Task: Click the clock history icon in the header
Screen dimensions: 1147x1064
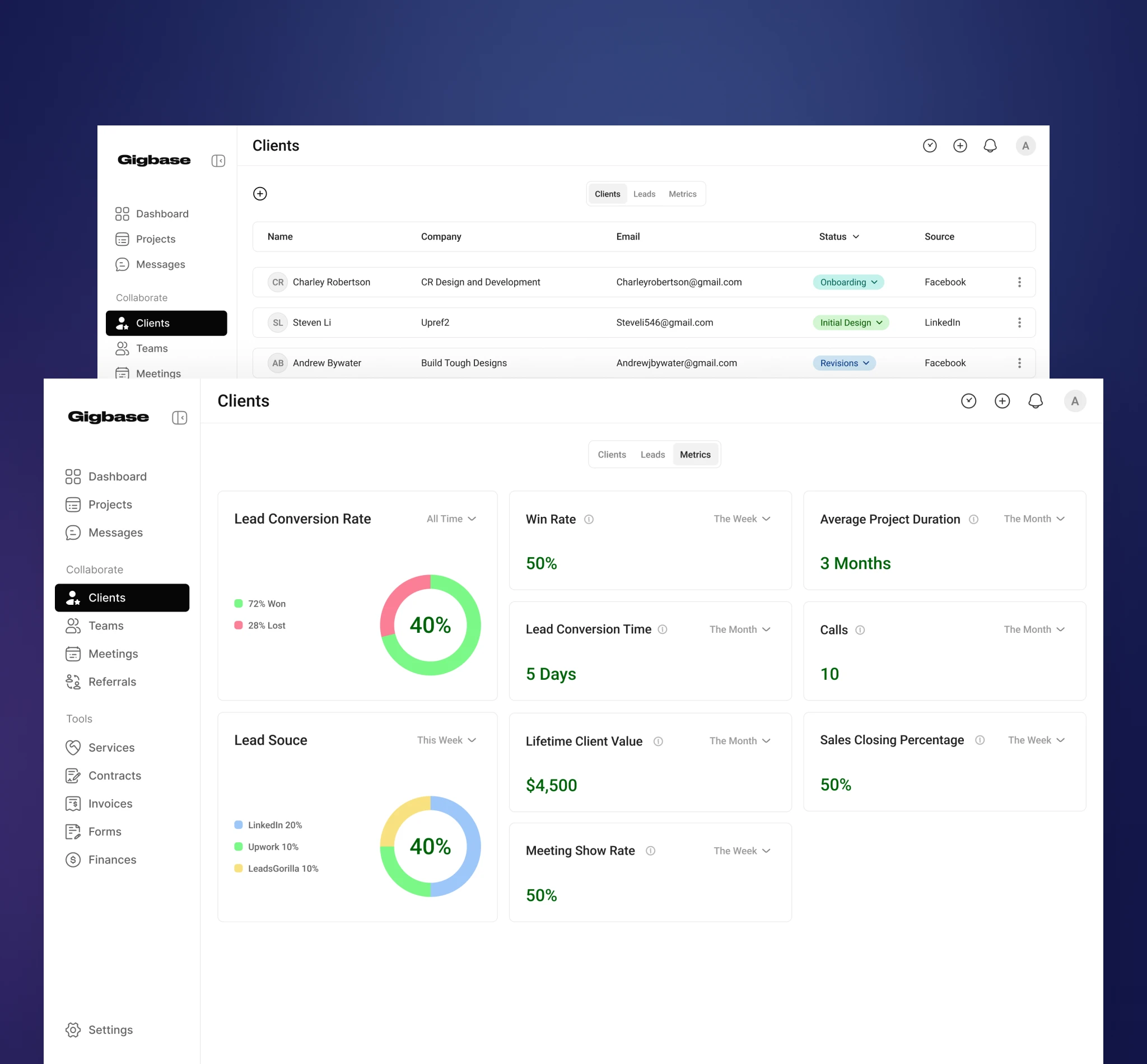Action: pos(969,401)
